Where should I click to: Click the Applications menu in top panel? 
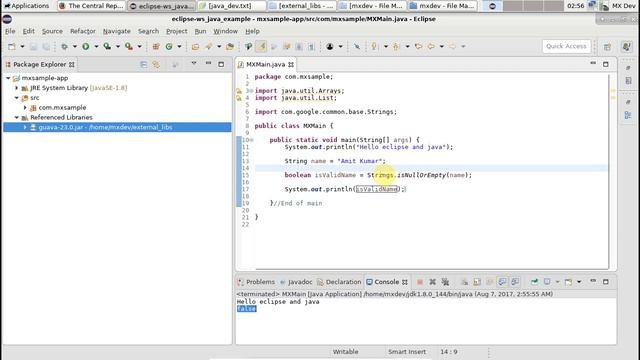(x=27, y=6)
